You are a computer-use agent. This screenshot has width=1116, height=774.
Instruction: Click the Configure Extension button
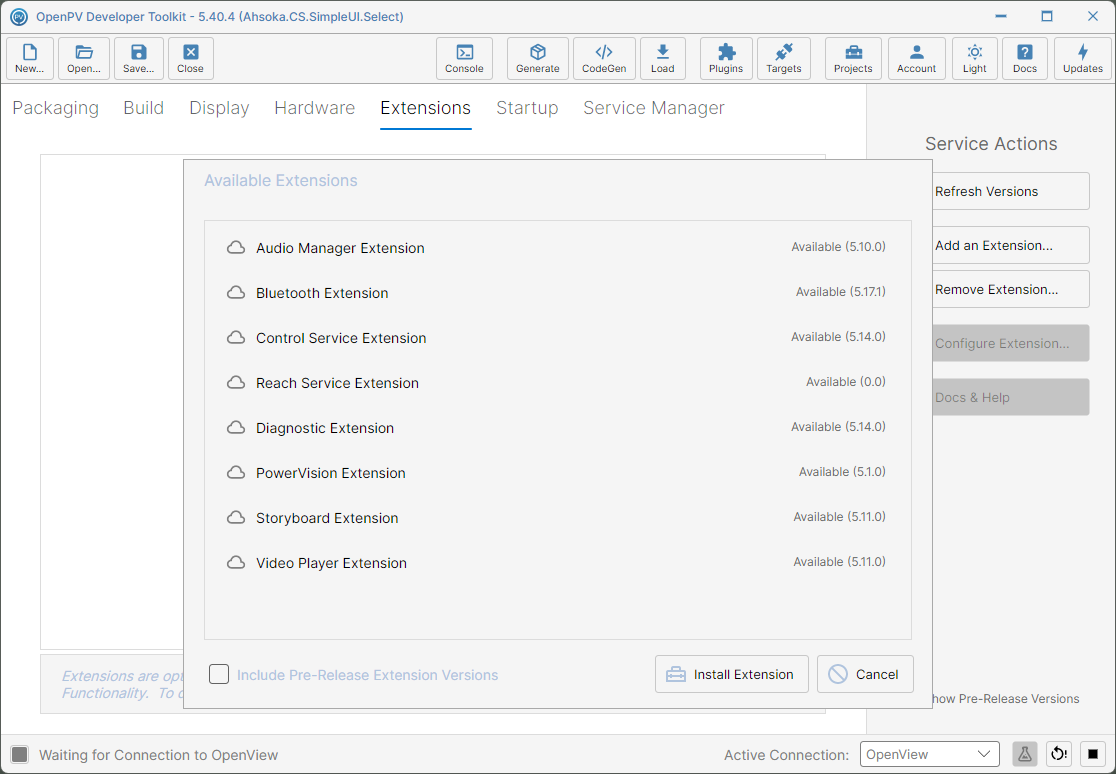pos(1011,343)
